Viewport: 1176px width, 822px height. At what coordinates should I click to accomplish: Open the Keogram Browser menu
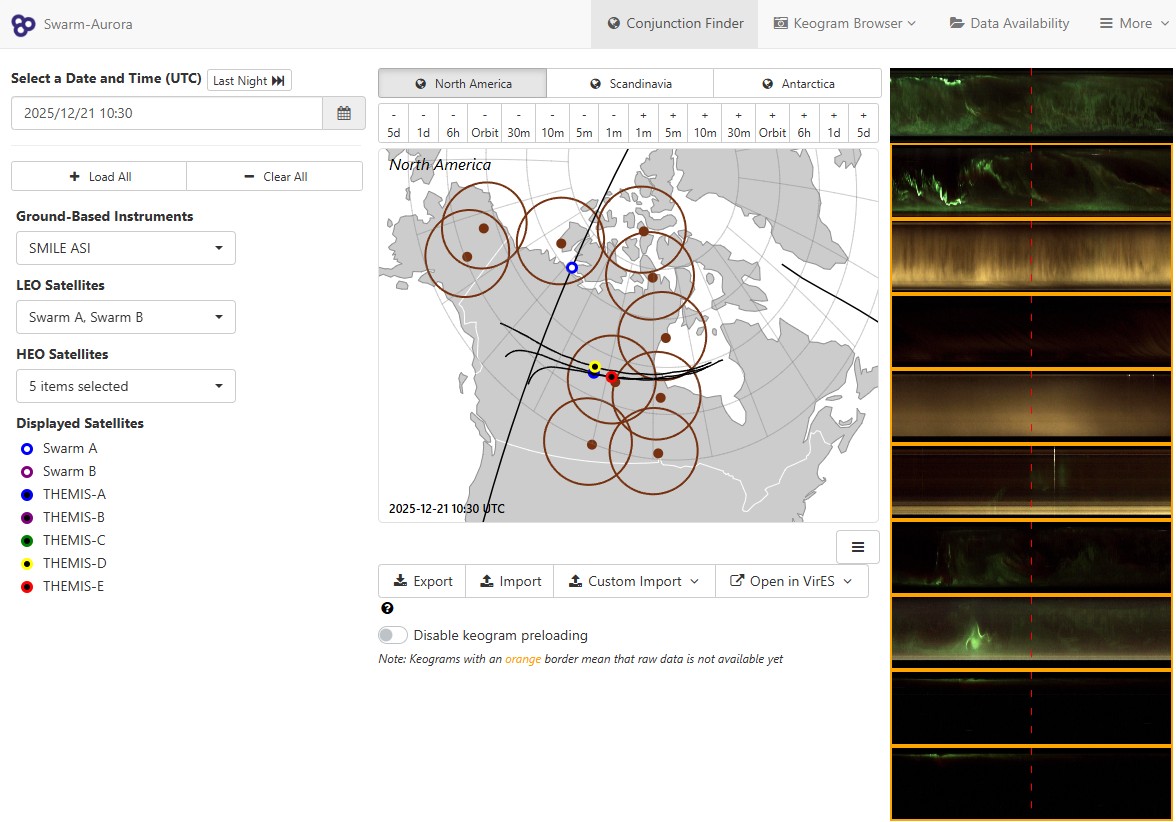tap(845, 22)
